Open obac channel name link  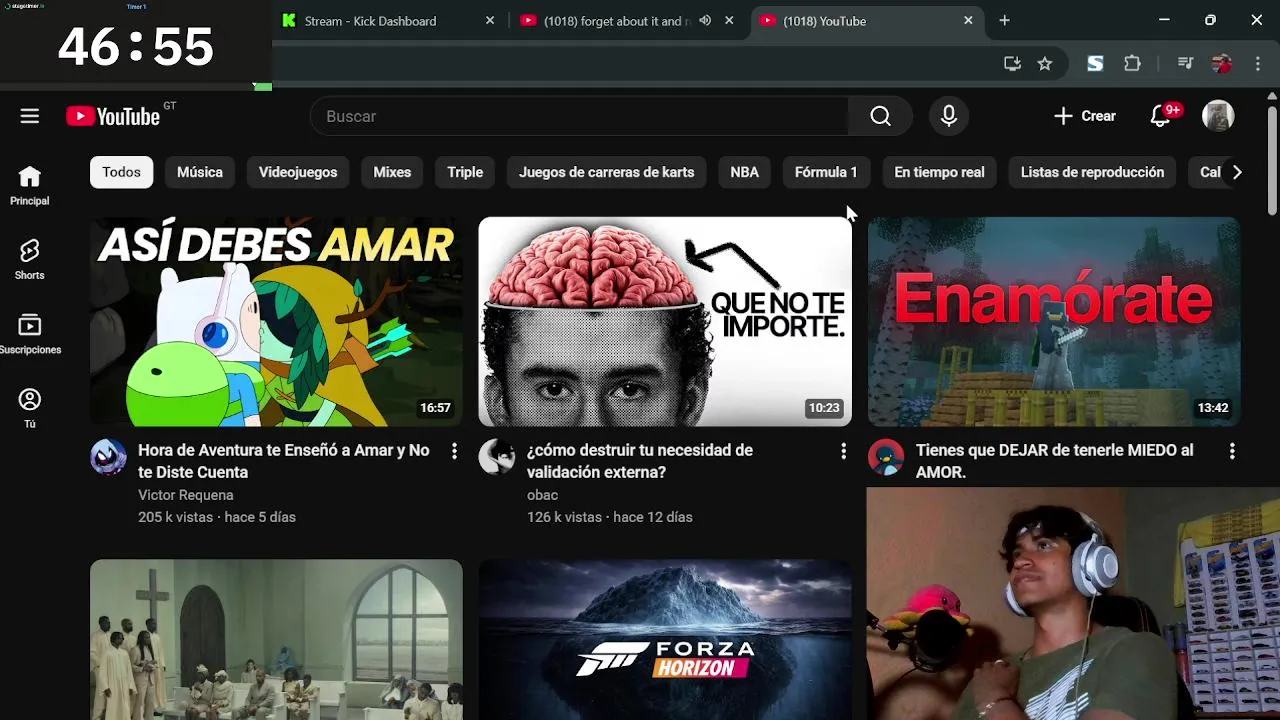tap(542, 495)
